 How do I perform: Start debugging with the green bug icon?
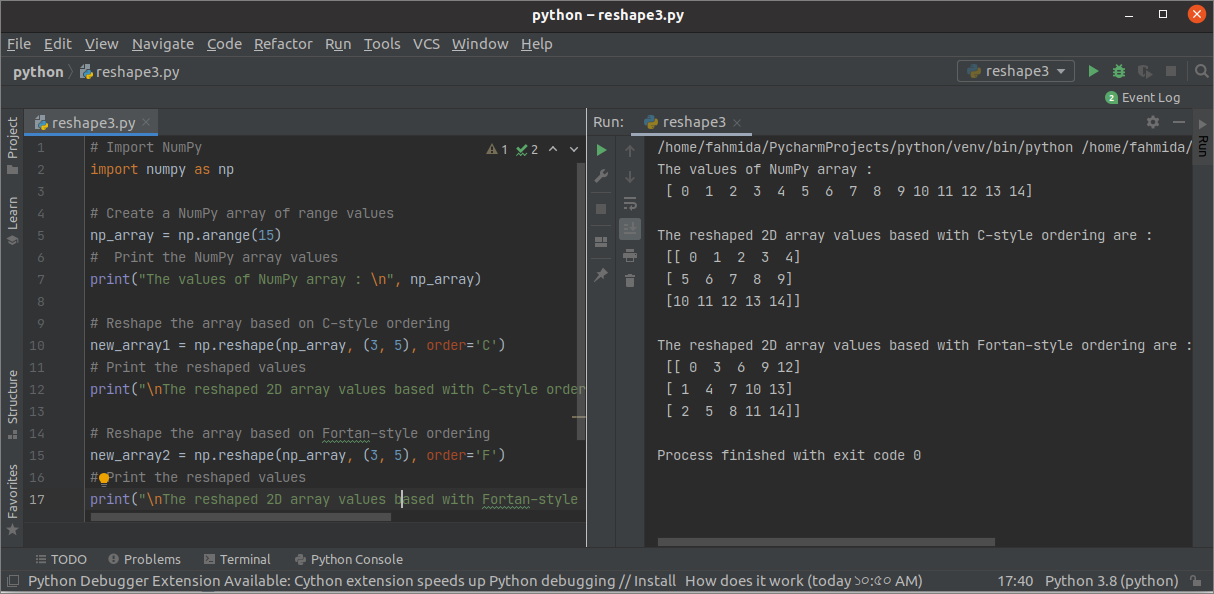point(1119,71)
